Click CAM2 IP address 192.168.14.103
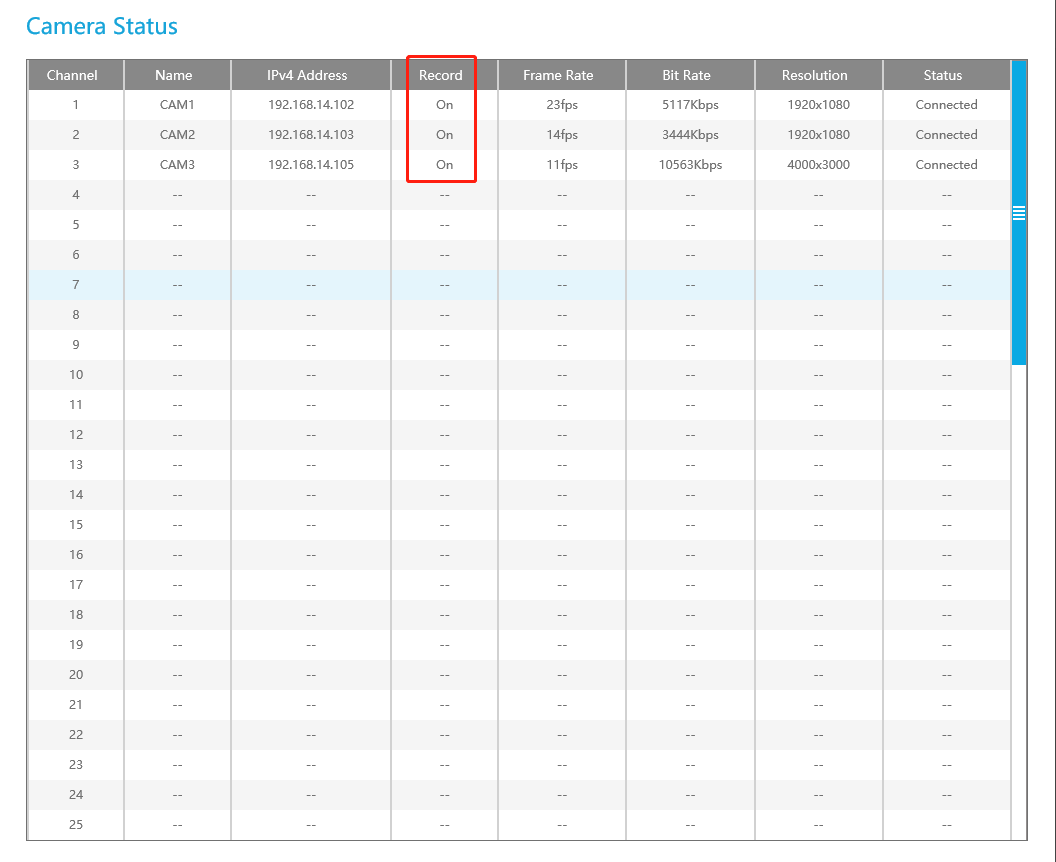The image size is (1056, 862). tap(310, 135)
